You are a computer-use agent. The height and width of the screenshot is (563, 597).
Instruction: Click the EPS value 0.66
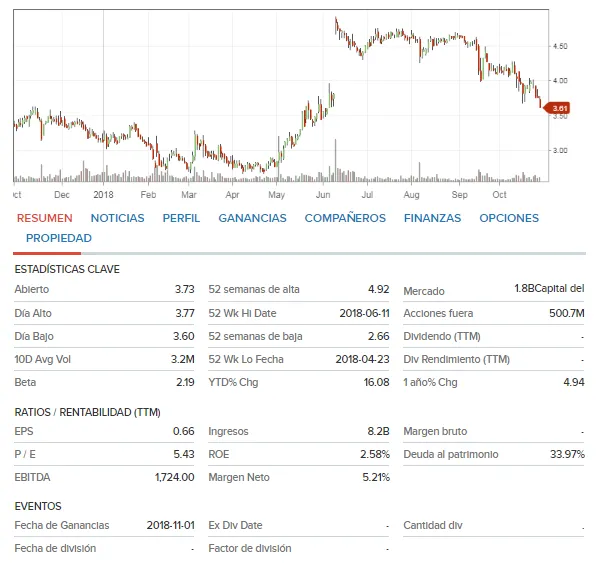(184, 431)
